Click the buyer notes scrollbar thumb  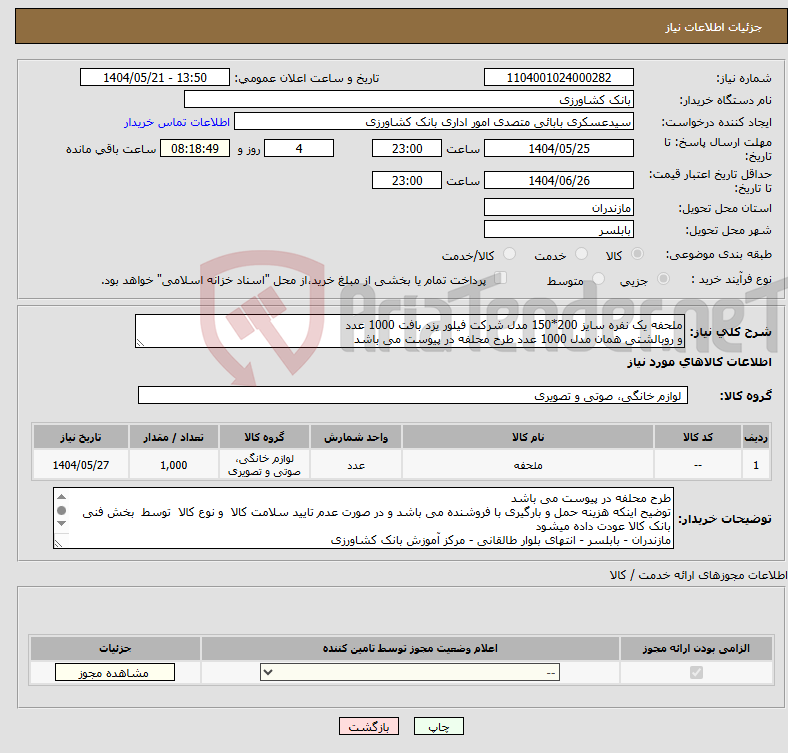click(x=61, y=510)
